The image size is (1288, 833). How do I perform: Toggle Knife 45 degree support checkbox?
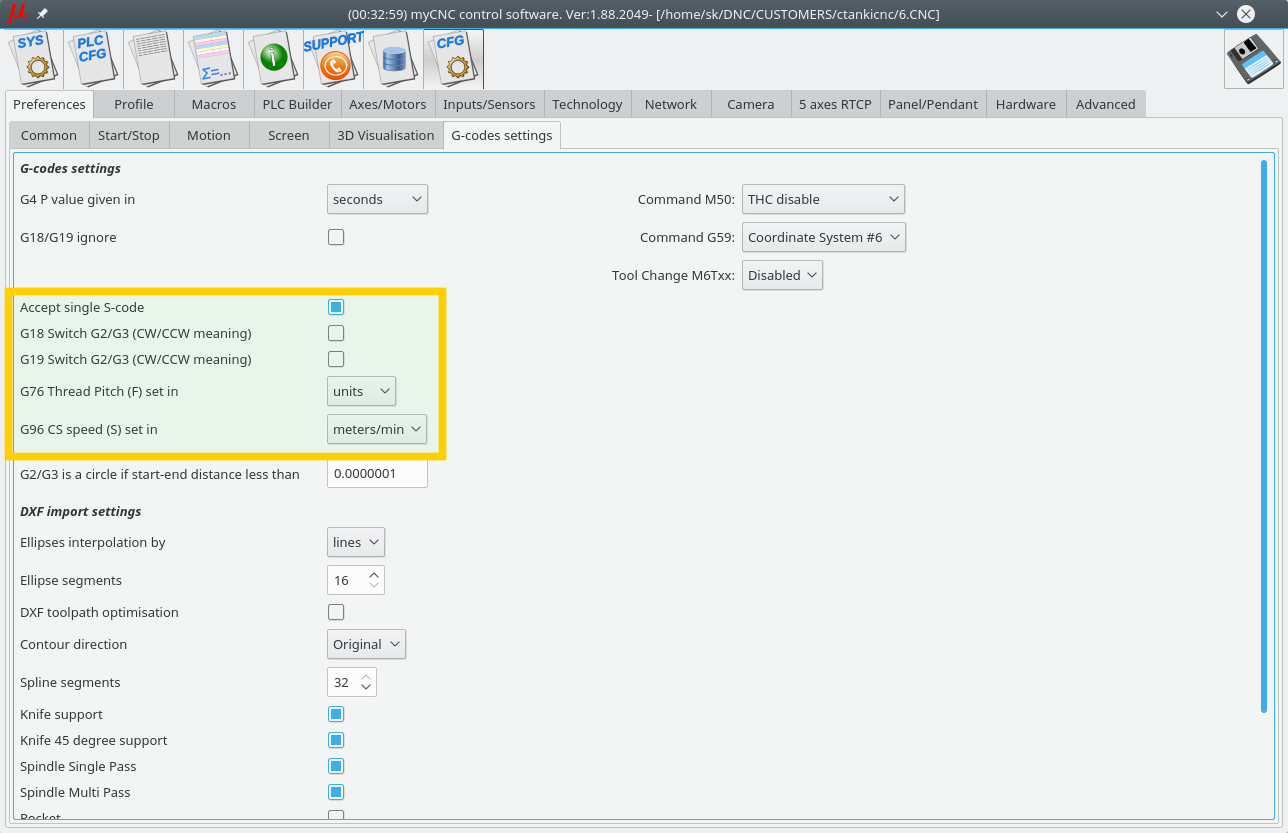click(336, 740)
